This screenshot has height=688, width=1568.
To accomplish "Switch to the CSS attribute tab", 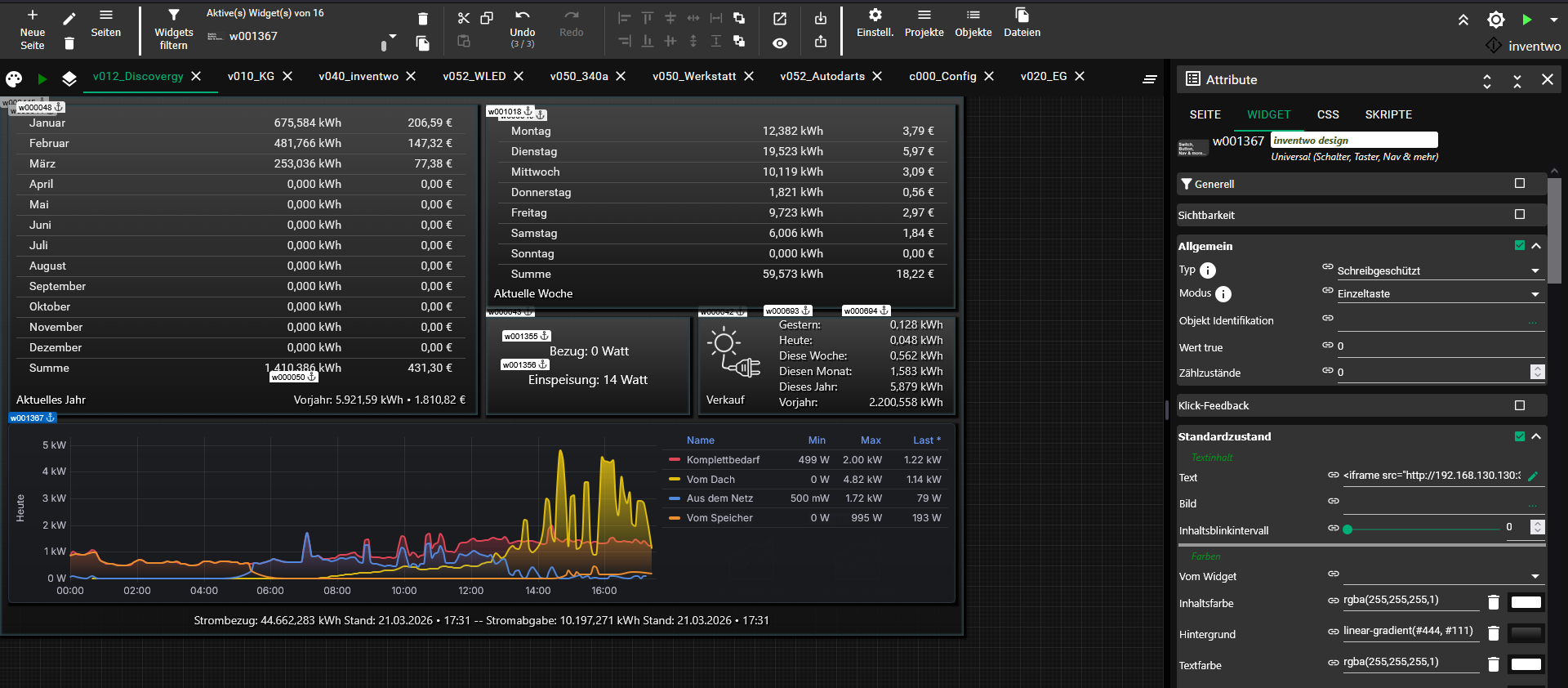I will (x=1327, y=114).
